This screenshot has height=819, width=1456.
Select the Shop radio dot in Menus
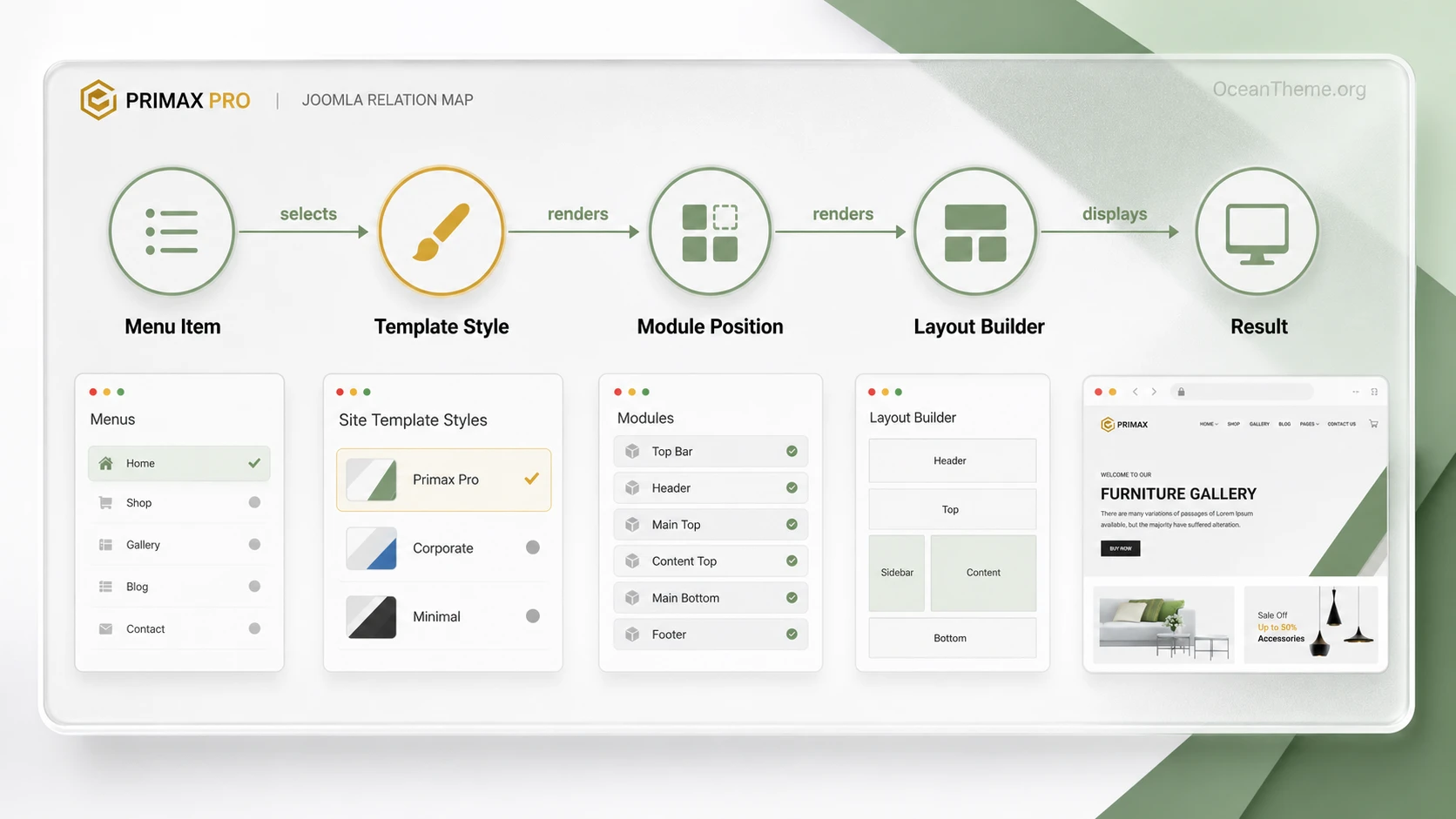click(254, 502)
